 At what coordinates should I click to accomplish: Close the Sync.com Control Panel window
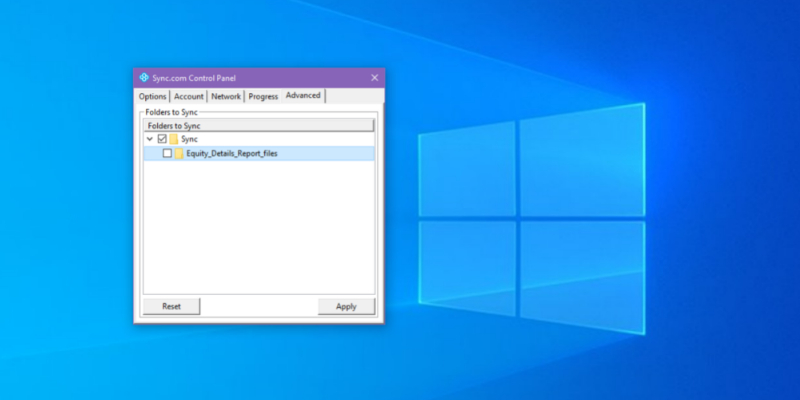pyautogui.click(x=374, y=78)
